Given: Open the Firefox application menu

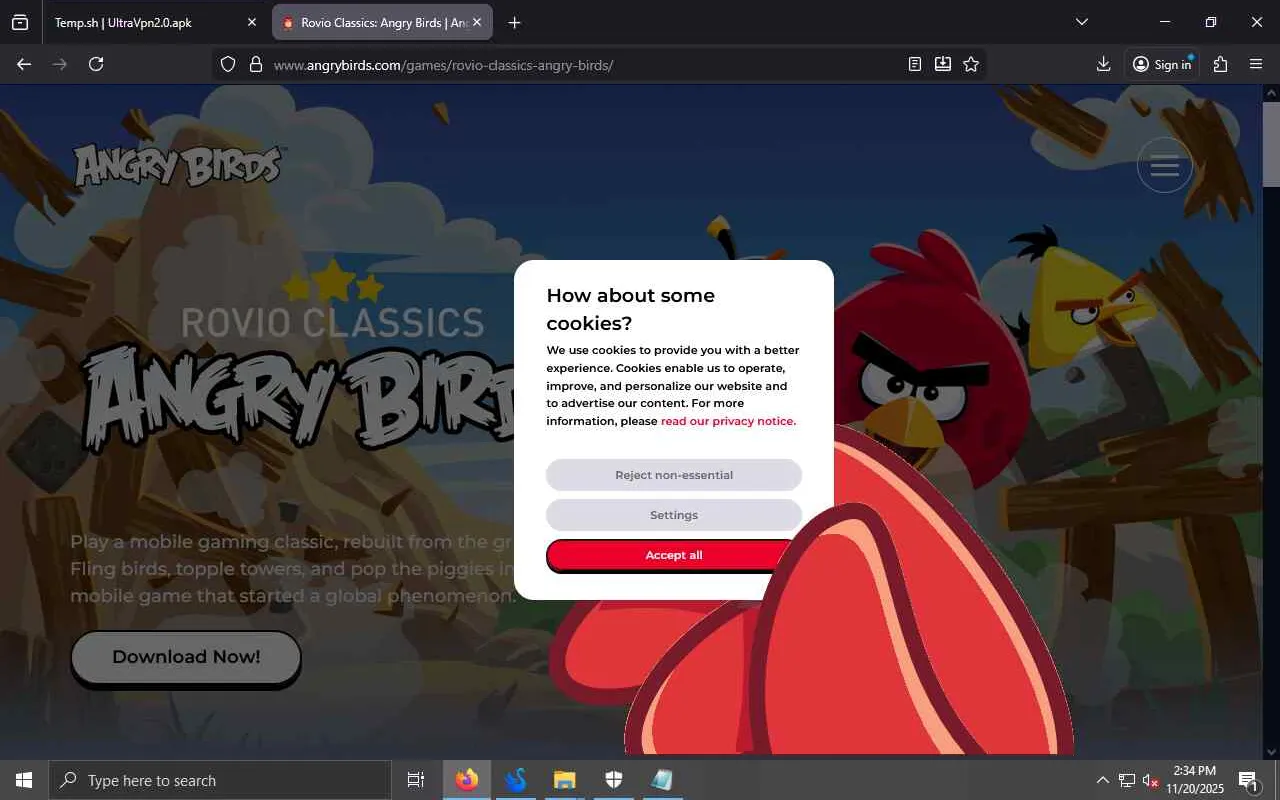Looking at the screenshot, I should (1256, 64).
